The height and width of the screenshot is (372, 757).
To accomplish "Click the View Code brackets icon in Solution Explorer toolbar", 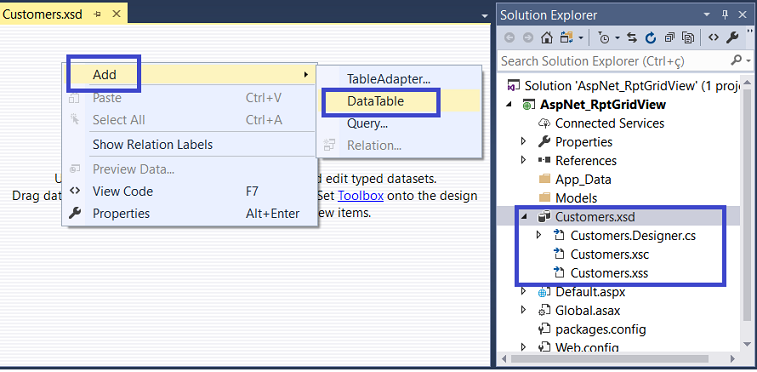I will tap(713, 38).
